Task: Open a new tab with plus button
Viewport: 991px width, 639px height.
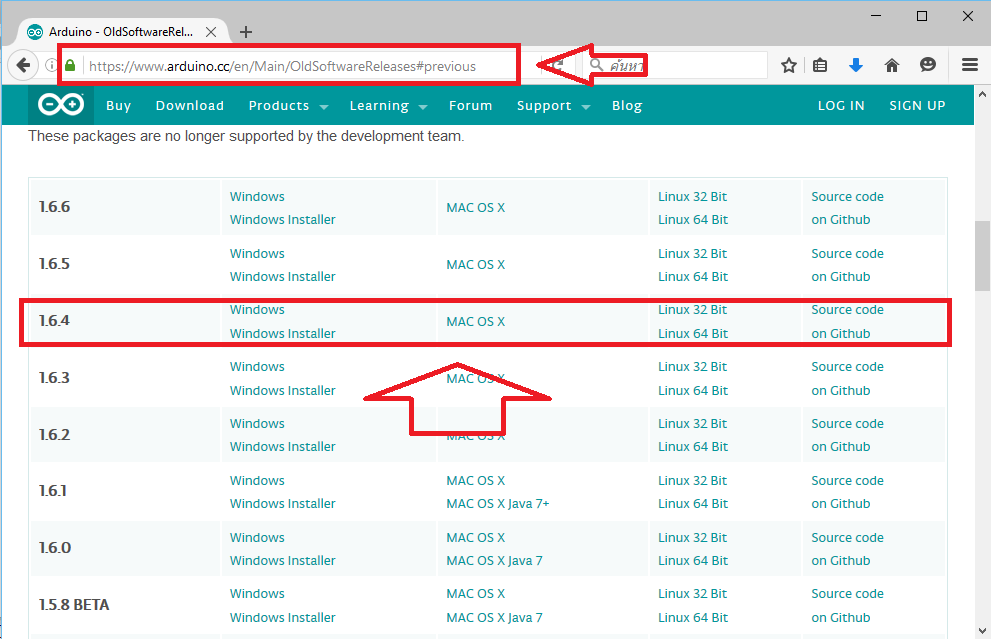Action: tap(246, 32)
